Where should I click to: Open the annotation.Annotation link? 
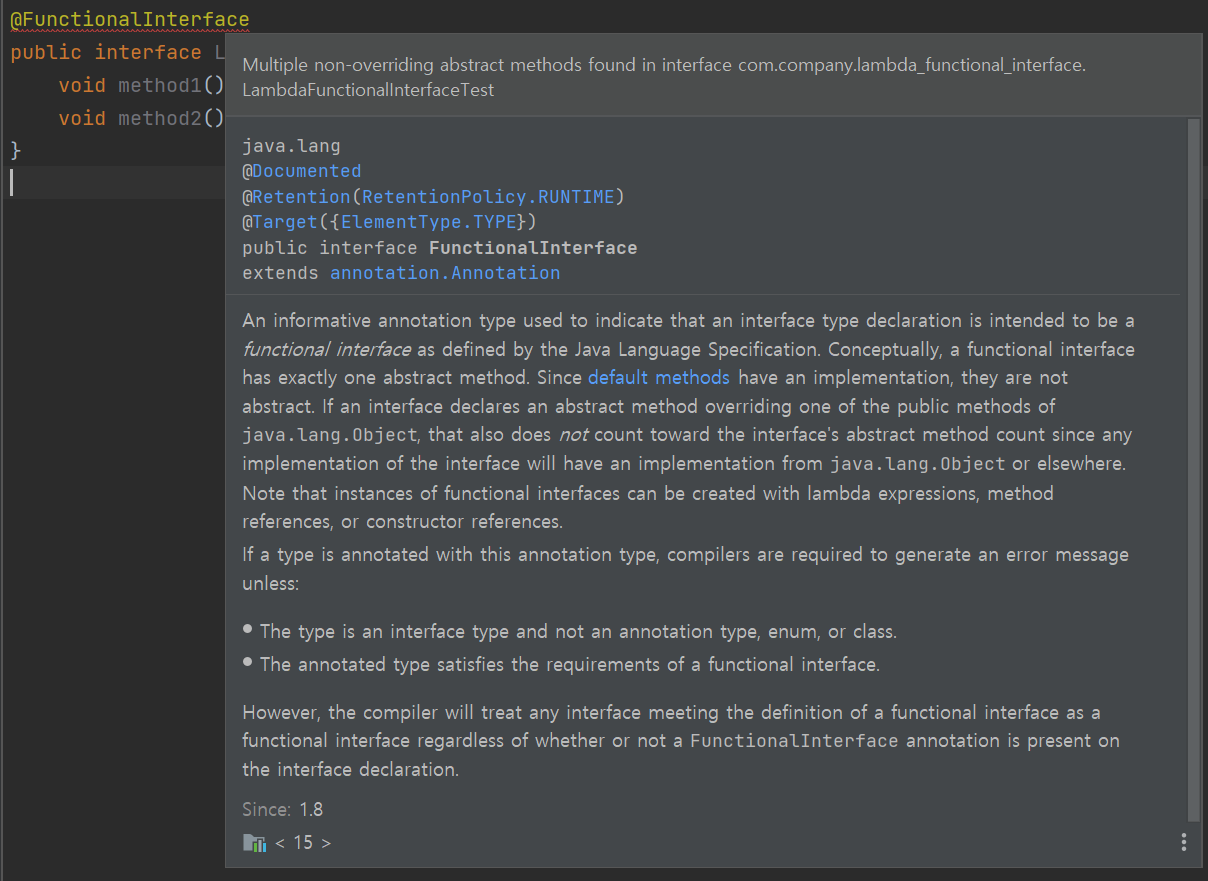coord(445,273)
